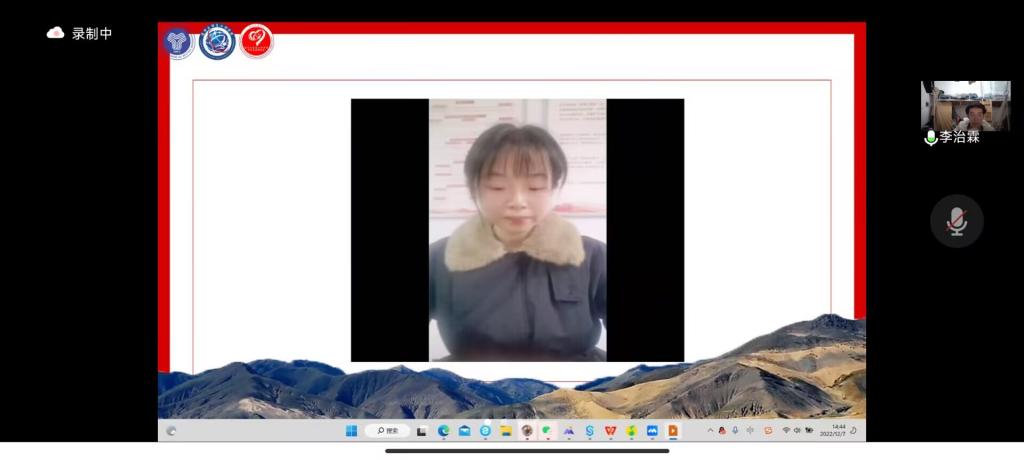
Task: Unmute using the crossed-out microphone button
Action: click(x=956, y=221)
